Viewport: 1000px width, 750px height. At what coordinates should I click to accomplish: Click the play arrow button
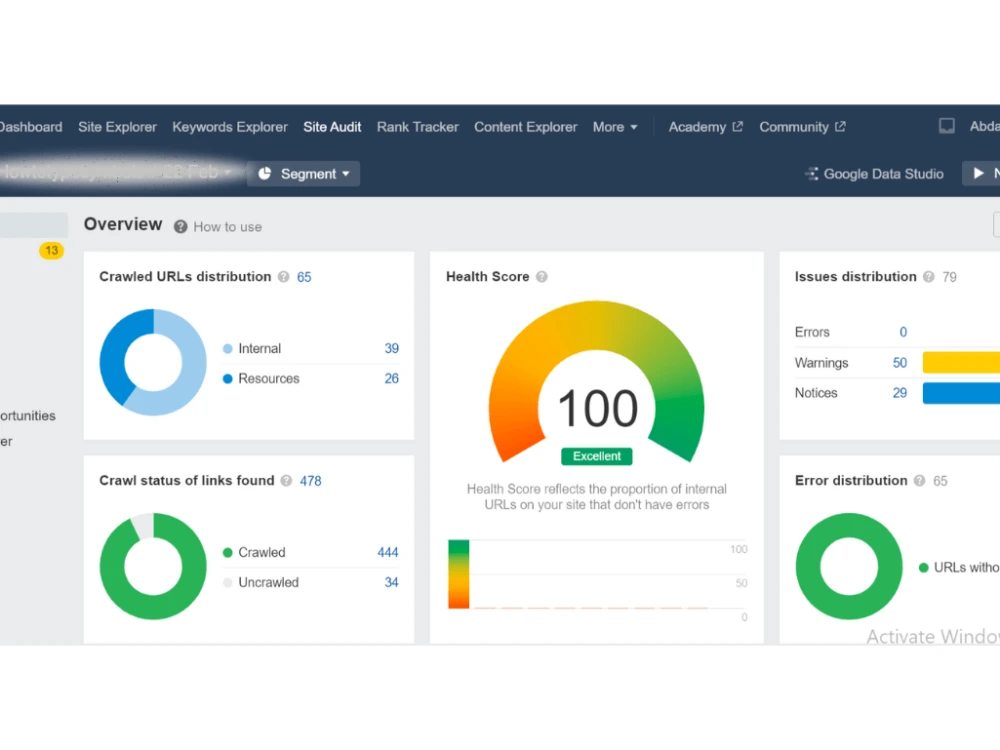pos(978,173)
